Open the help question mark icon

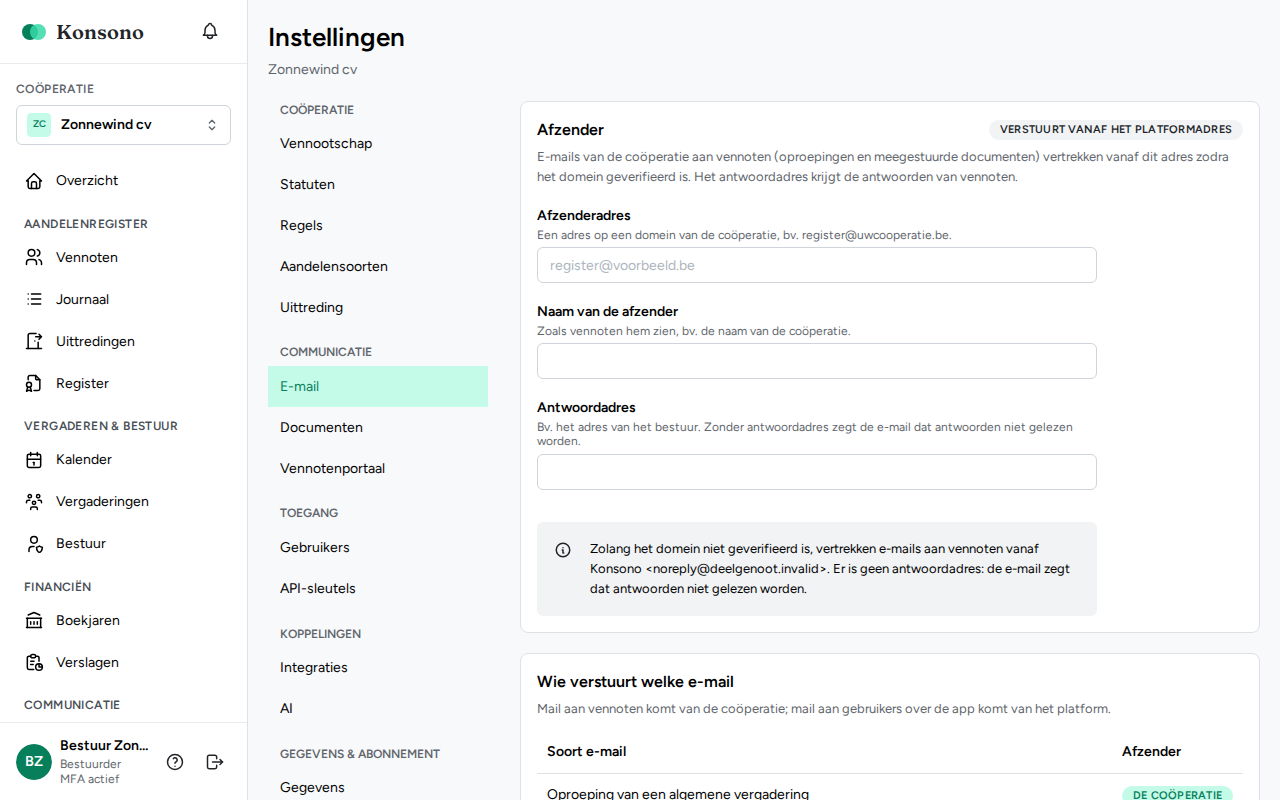click(x=175, y=762)
